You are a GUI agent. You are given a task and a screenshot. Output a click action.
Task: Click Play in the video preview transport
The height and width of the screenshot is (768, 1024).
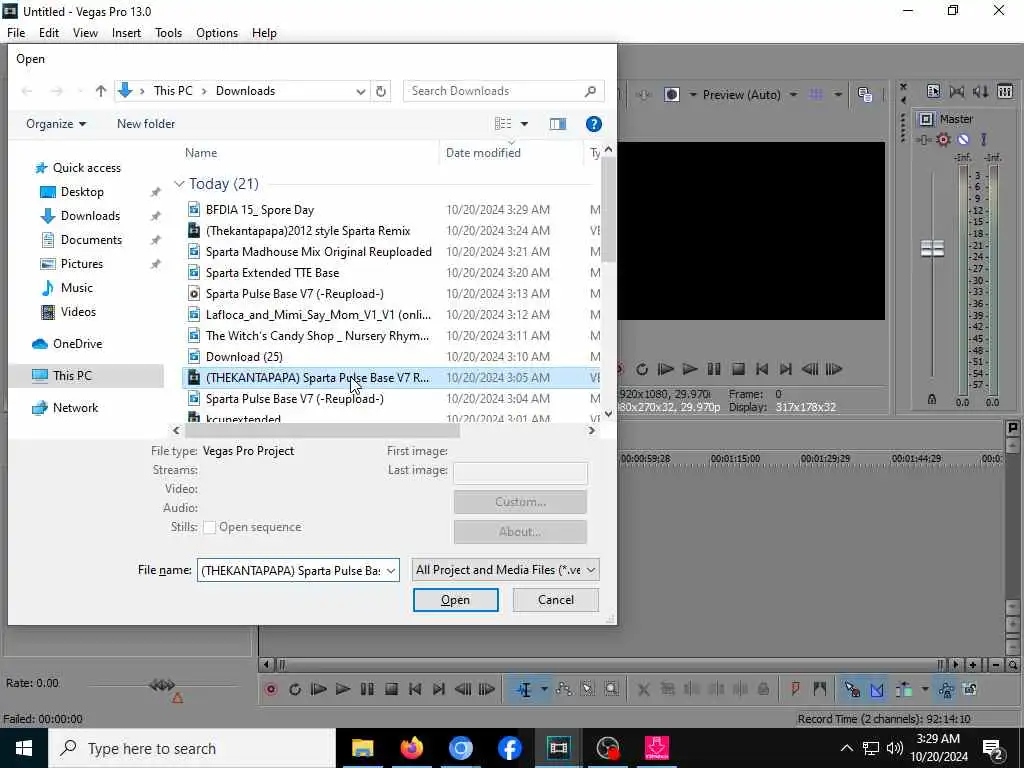point(690,369)
